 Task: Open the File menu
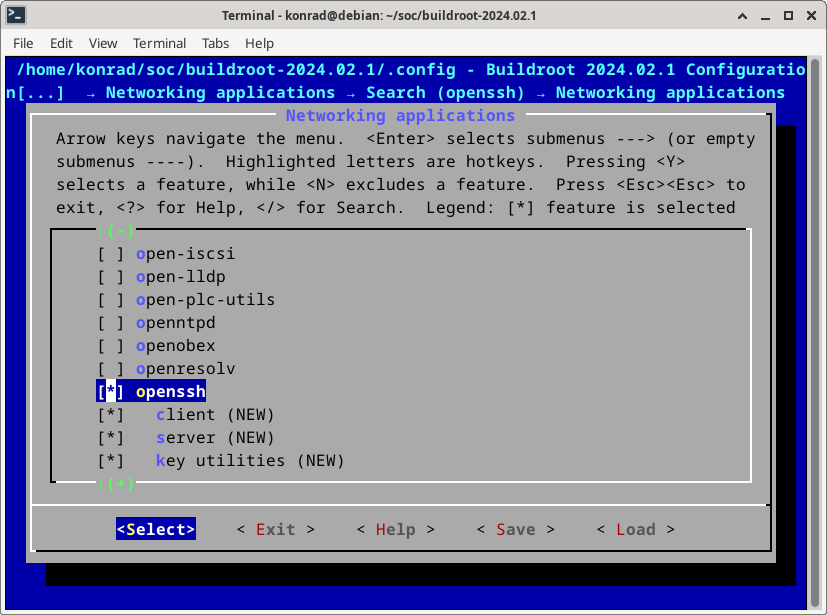(23, 43)
